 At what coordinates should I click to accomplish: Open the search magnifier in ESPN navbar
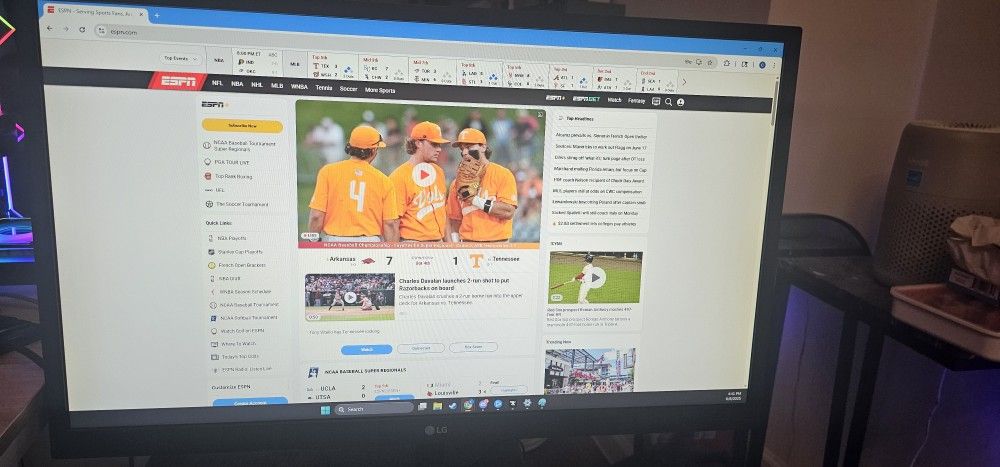click(x=668, y=101)
